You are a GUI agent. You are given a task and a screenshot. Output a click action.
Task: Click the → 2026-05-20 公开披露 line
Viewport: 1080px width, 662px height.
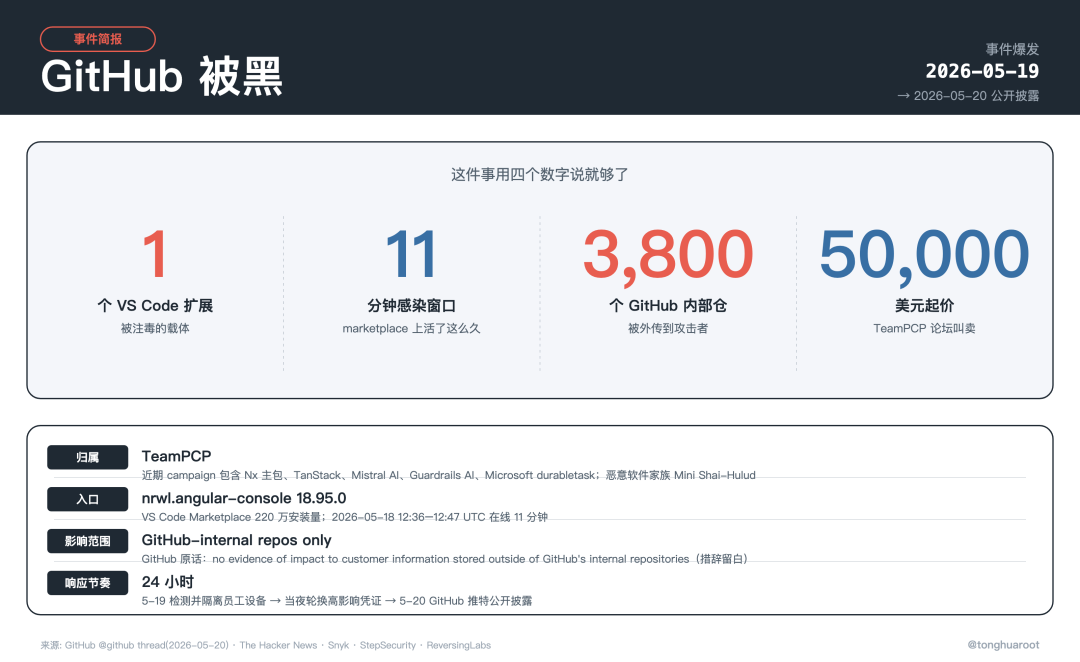pos(968,96)
